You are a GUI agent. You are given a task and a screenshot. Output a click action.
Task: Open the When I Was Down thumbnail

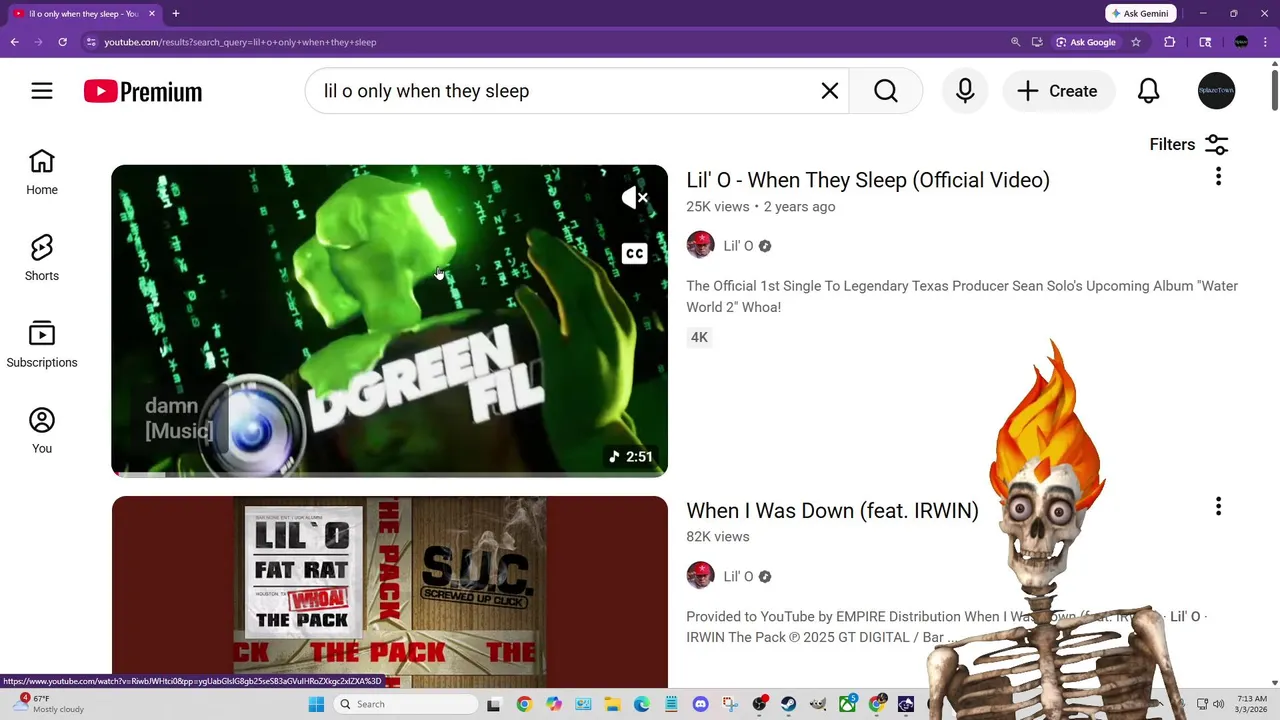point(389,592)
